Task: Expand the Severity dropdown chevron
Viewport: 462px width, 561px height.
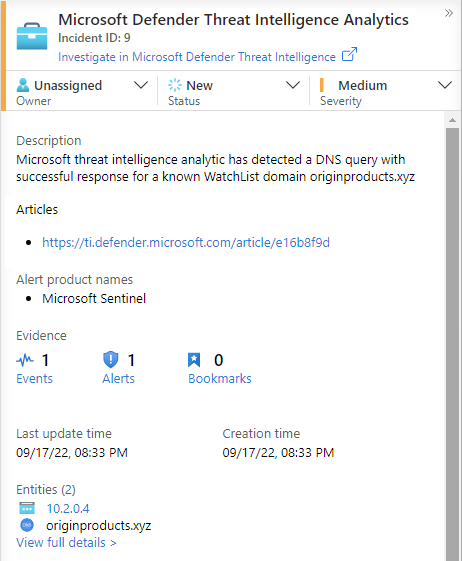Action: pos(444,85)
